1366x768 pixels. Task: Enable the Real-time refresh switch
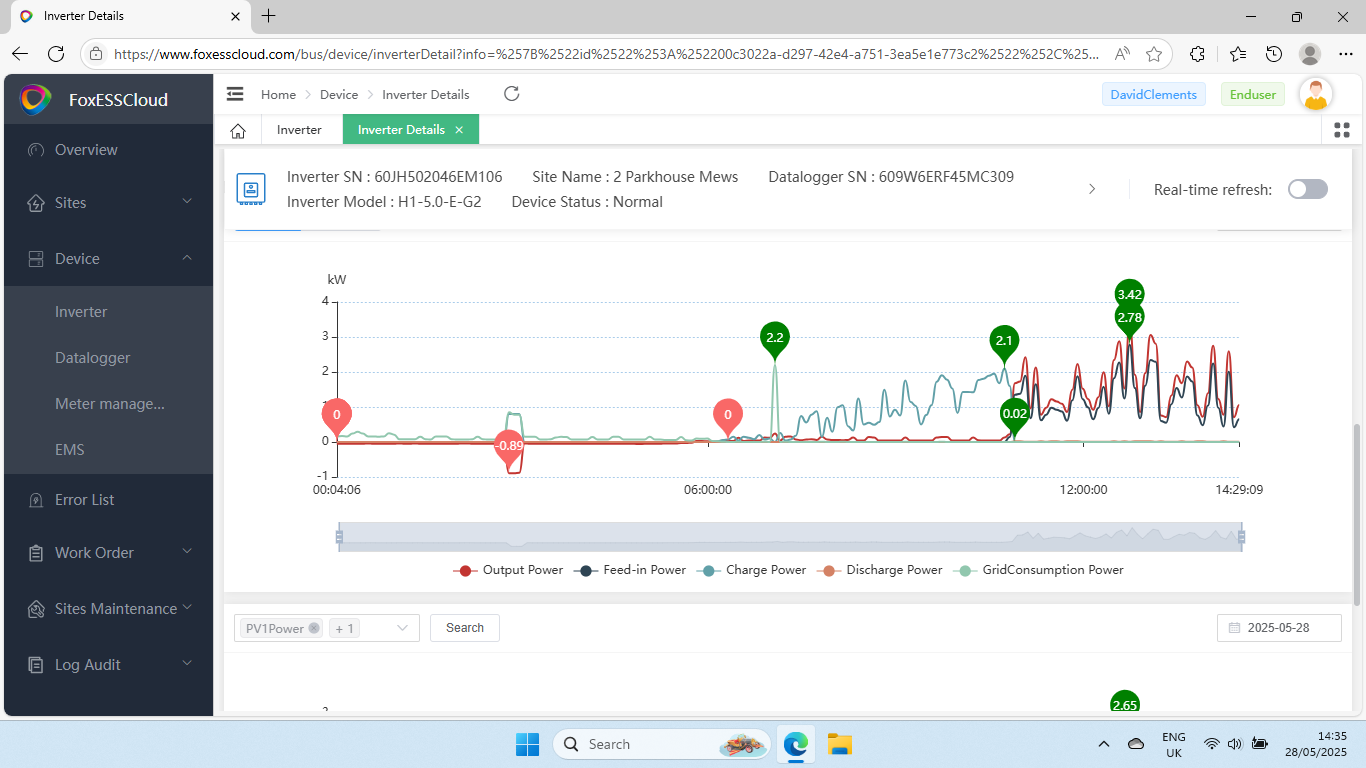point(1307,189)
